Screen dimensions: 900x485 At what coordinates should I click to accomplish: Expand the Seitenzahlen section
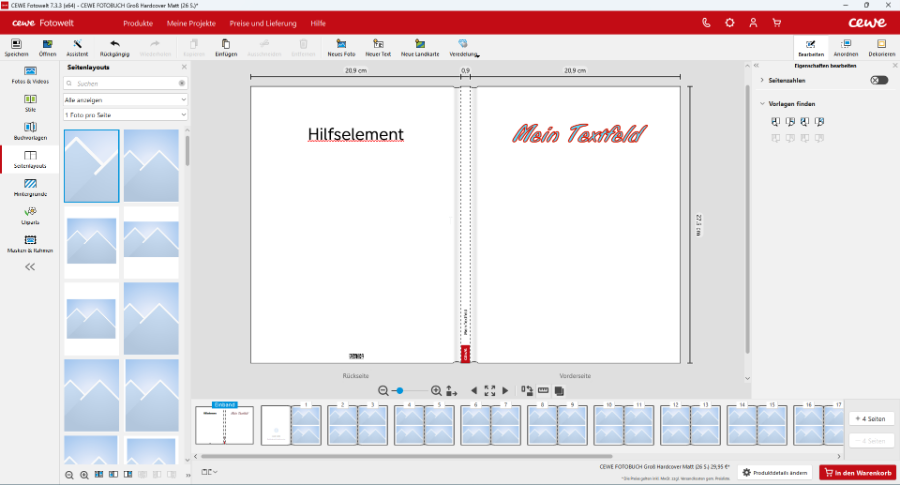point(762,80)
